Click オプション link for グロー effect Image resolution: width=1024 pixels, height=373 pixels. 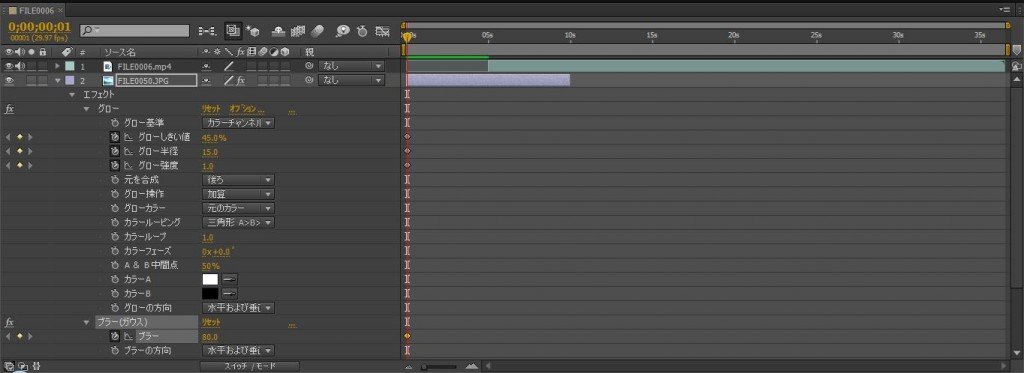pos(248,109)
